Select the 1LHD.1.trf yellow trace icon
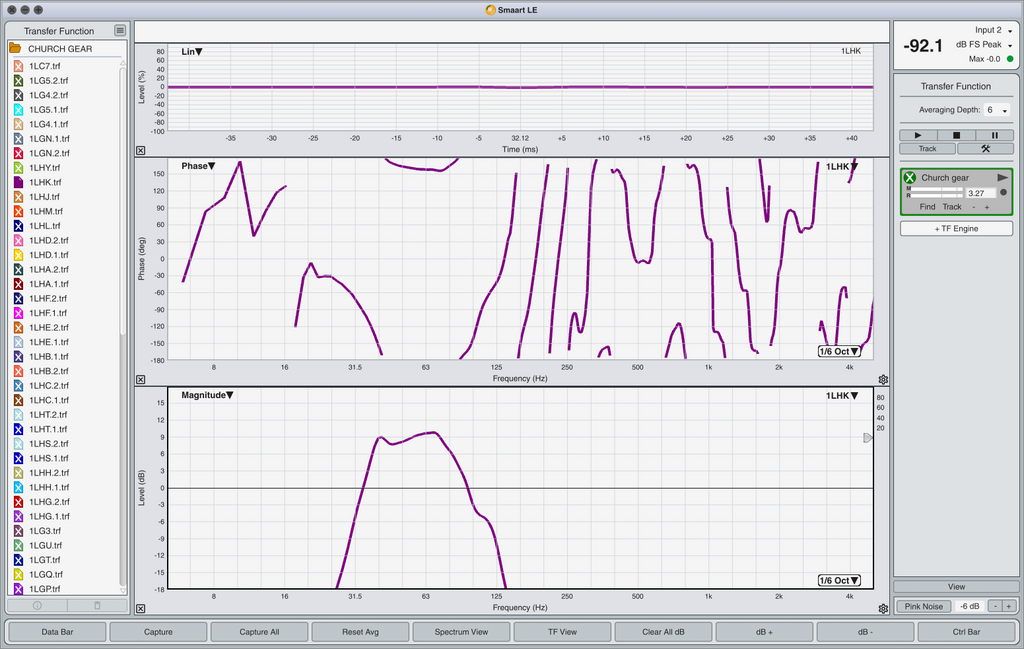The height and width of the screenshot is (649, 1024). pyautogui.click(x=18, y=255)
